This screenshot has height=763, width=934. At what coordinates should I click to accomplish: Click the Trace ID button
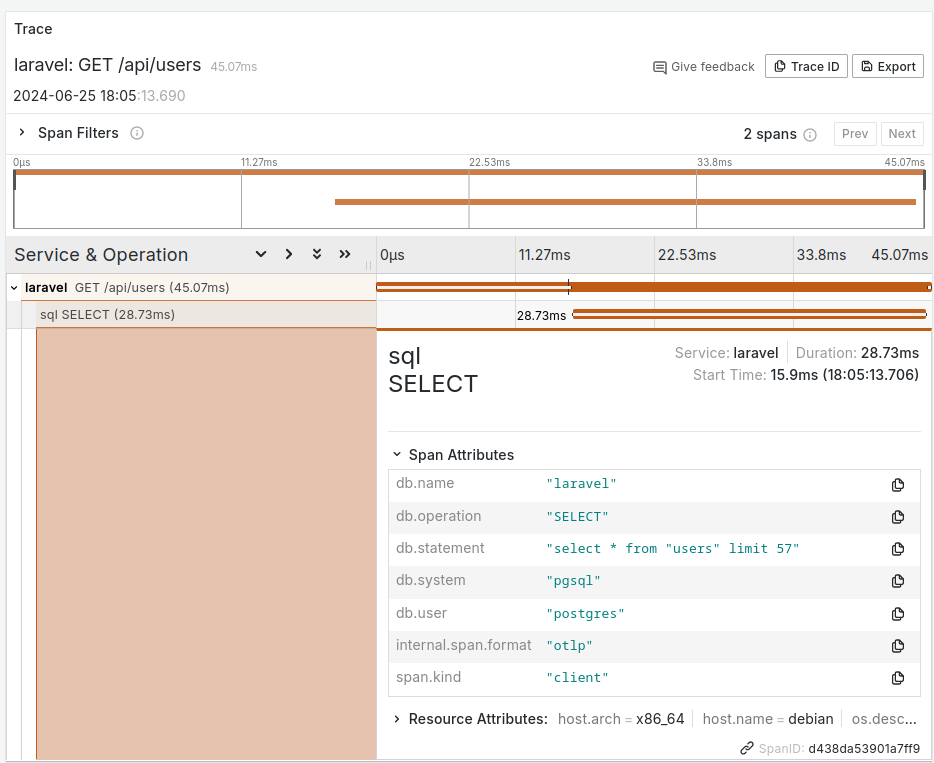pyautogui.click(x=806, y=66)
